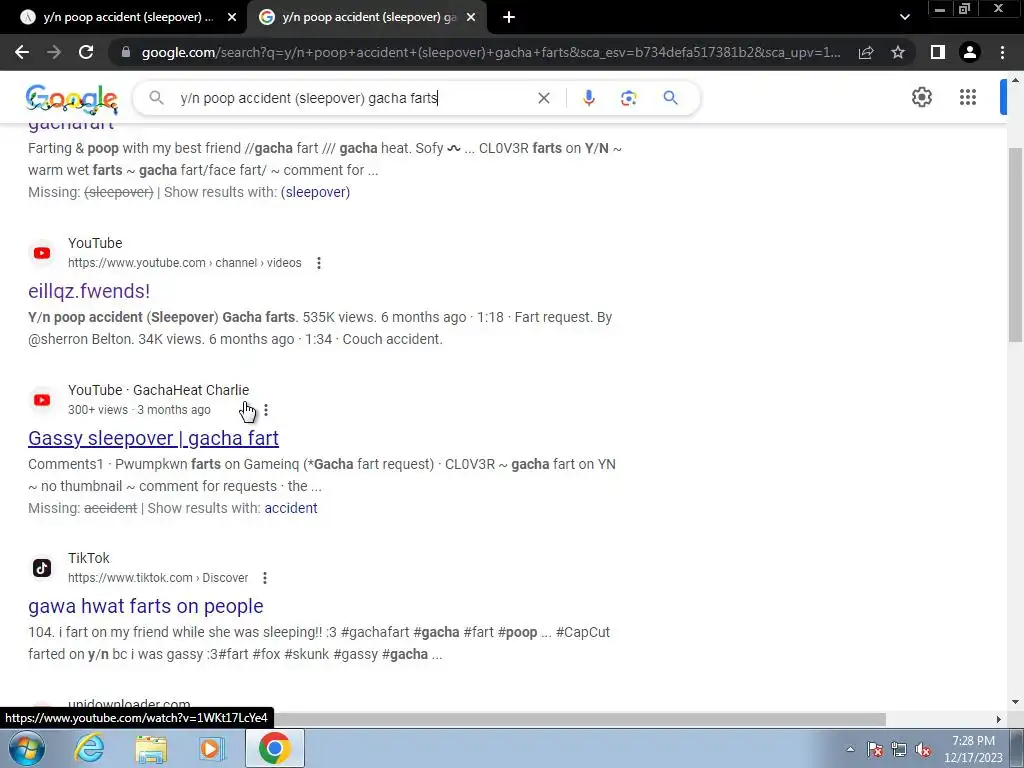Click the vertical scrollbar down arrow
Screen dimensions: 1024x768
click(1016, 702)
